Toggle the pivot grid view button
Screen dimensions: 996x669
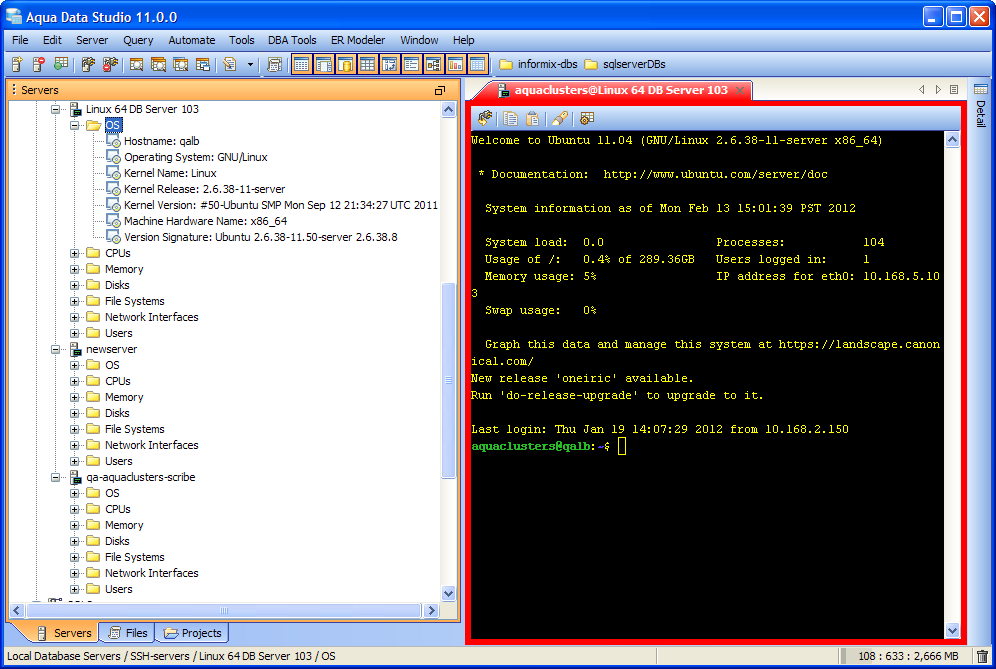[x=389, y=64]
